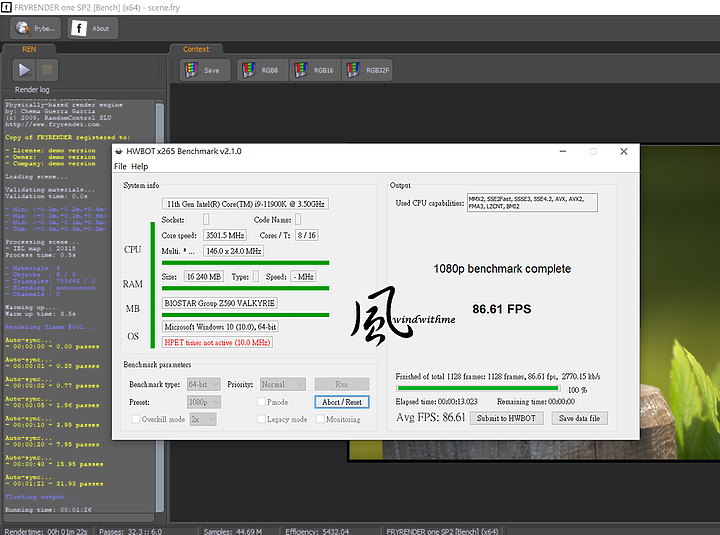
Task: Open the Help menu in HWBOT
Action: pos(140,166)
